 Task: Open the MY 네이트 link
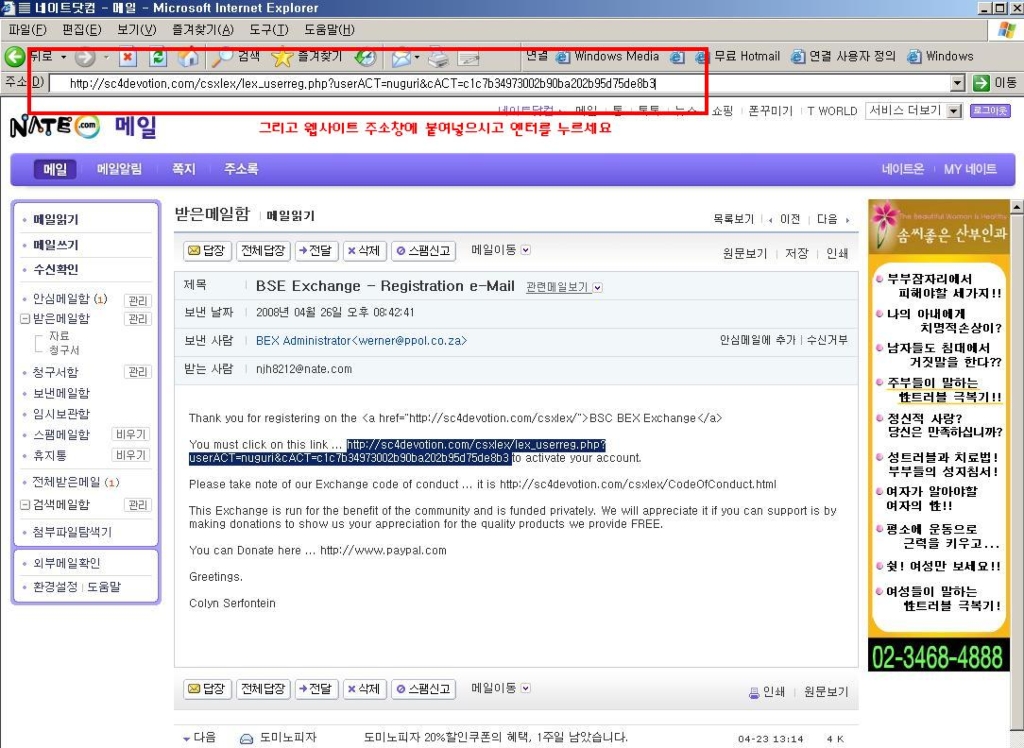pos(970,169)
